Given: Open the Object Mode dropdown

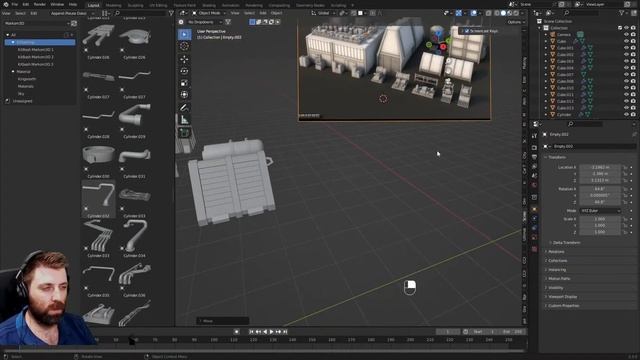Looking at the screenshot, I should tap(209, 13).
